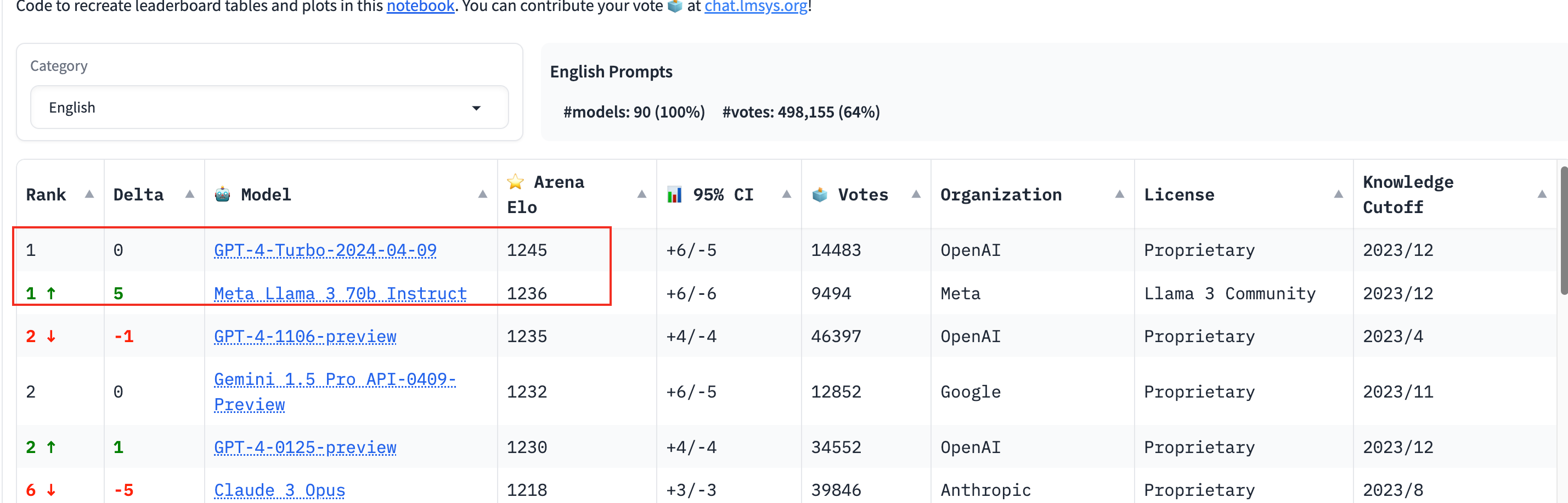Open Meta Llama 3 70b Instruct link
Image resolution: width=1568 pixels, height=503 pixels.
[x=340, y=294]
